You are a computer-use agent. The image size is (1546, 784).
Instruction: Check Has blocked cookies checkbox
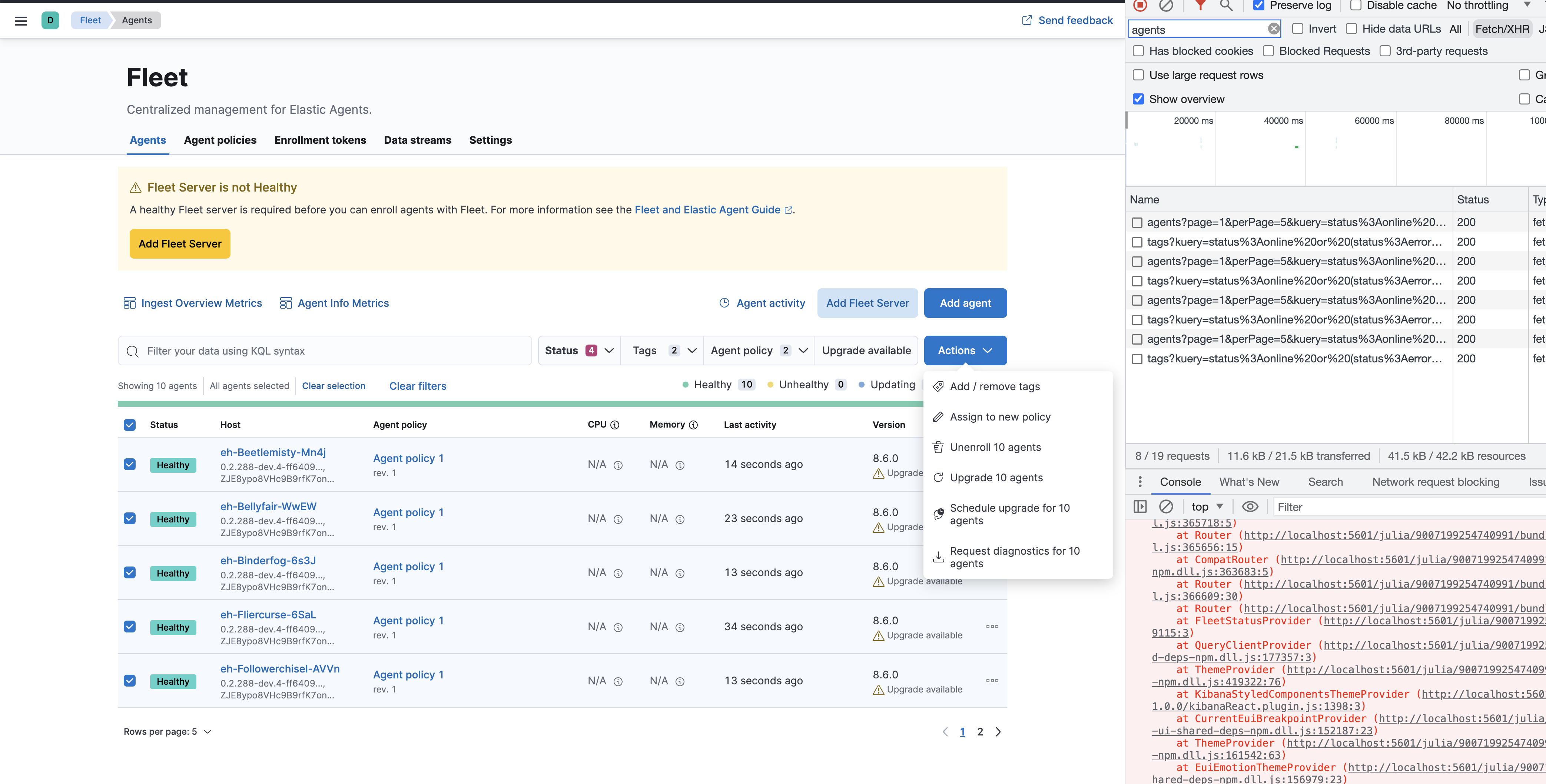click(1138, 51)
